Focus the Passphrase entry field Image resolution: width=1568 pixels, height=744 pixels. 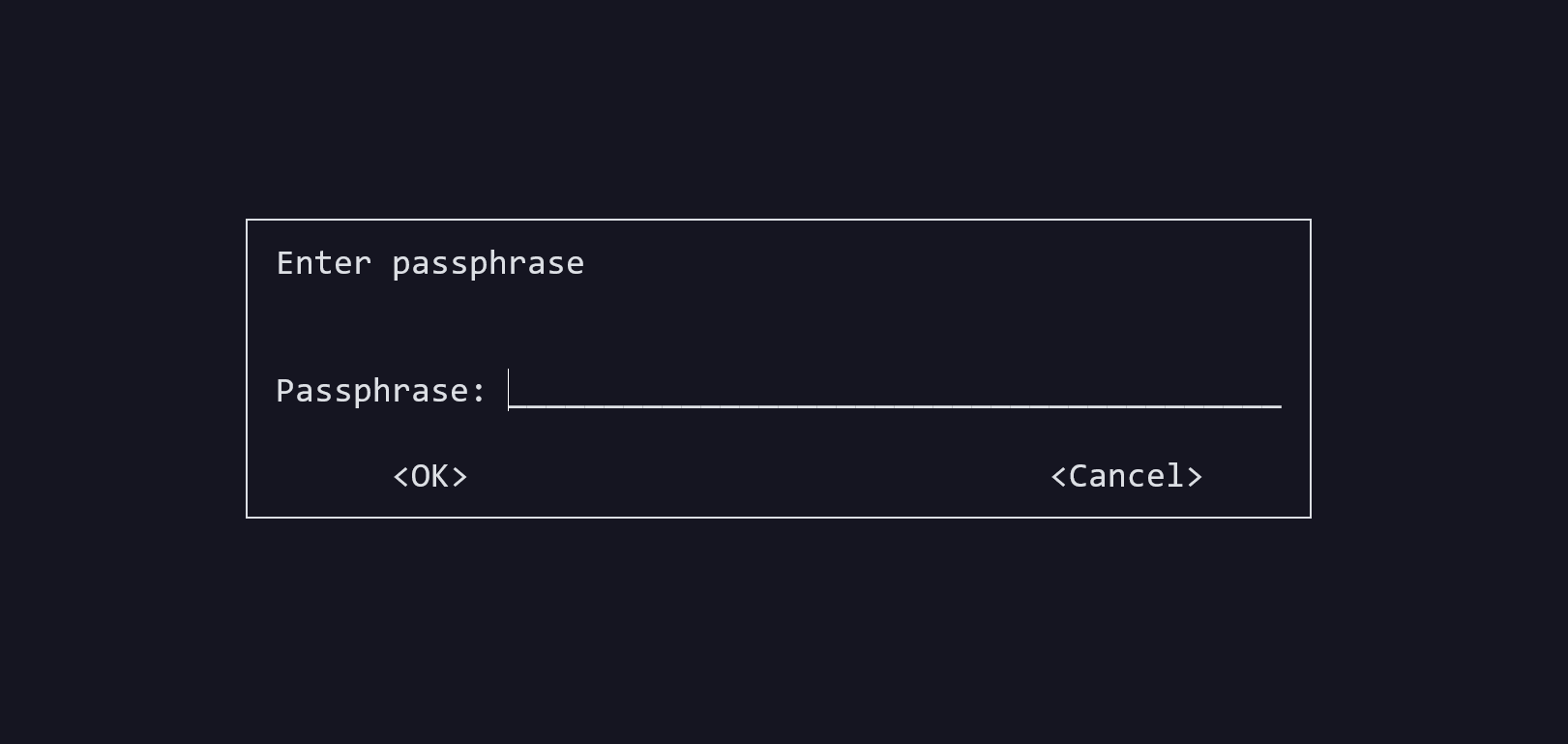click(x=895, y=390)
